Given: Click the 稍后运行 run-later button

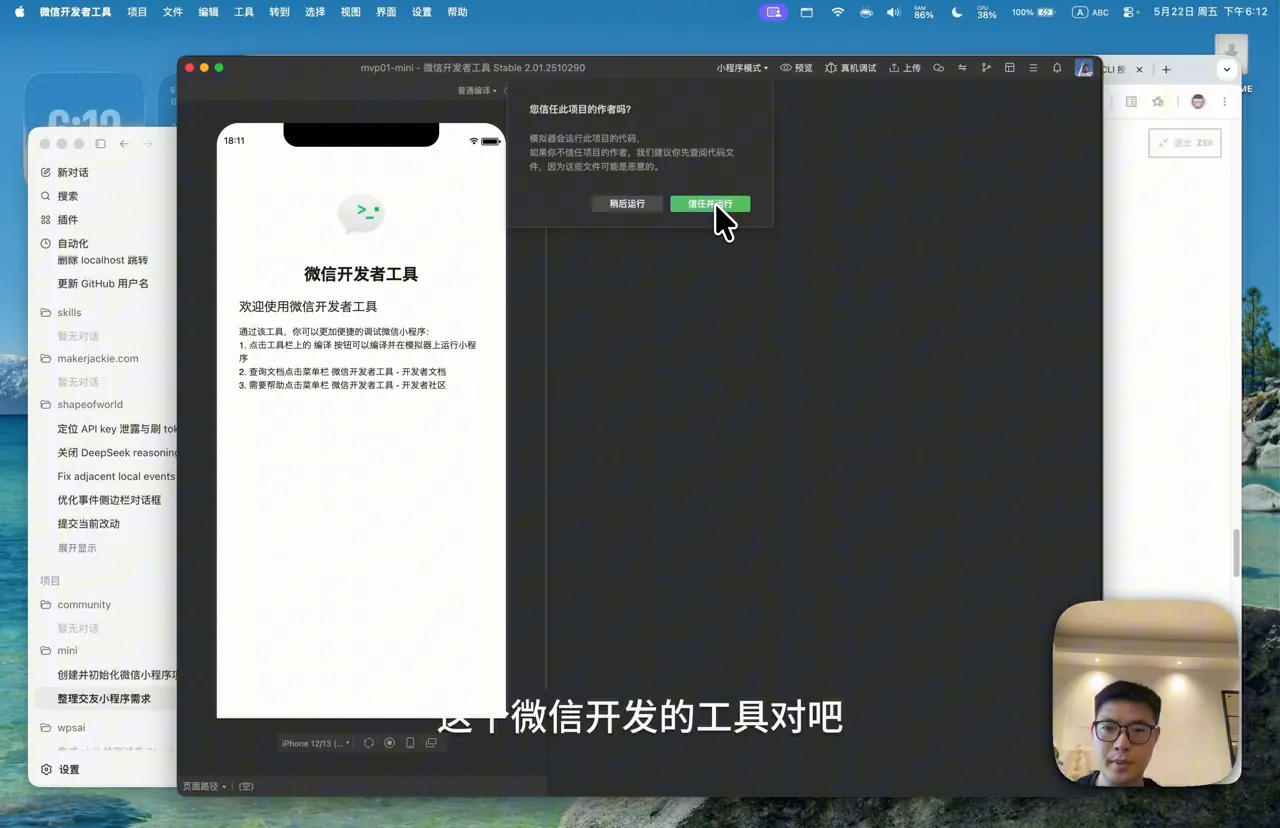Looking at the screenshot, I should (x=627, y=204).
